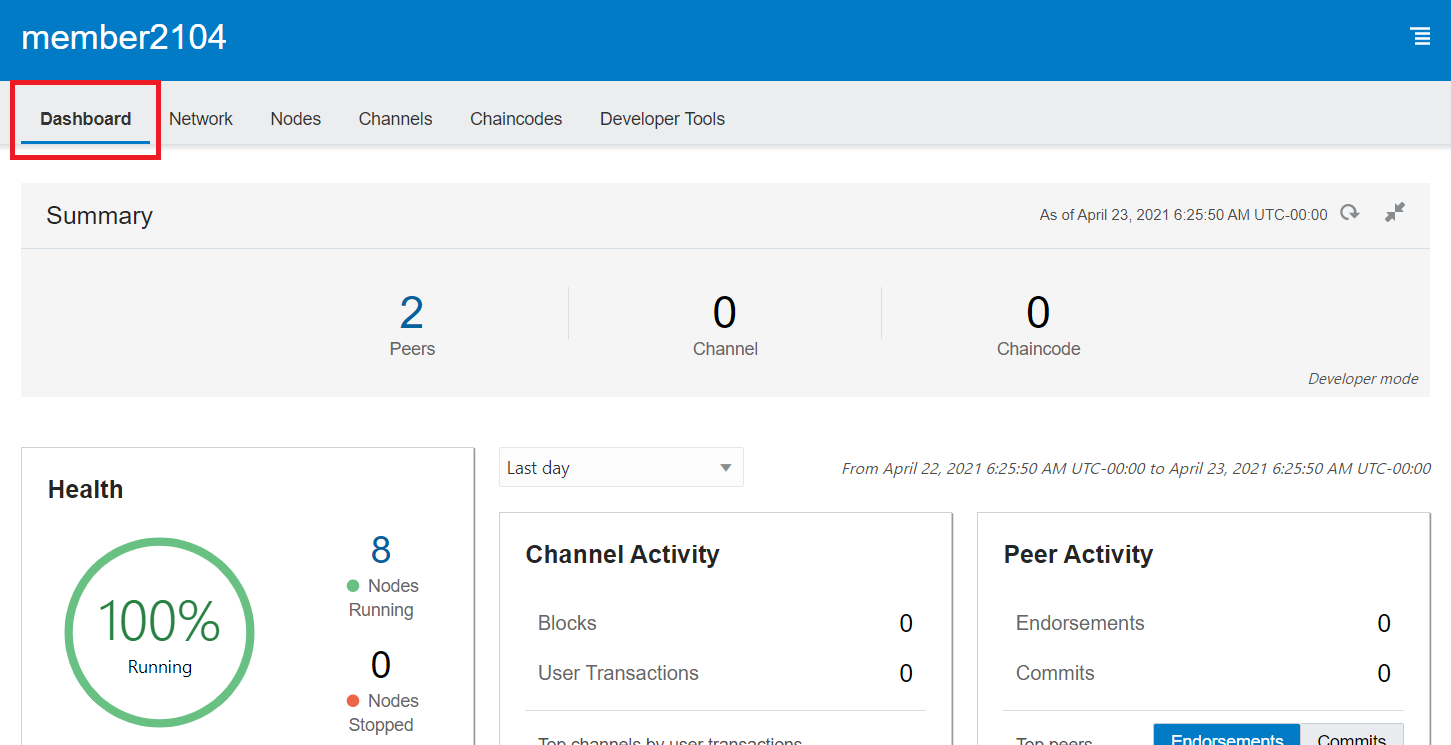Viewport: 1451px width, 745px height.
Task: Open the Nodes tab
Action: point(295,118)
